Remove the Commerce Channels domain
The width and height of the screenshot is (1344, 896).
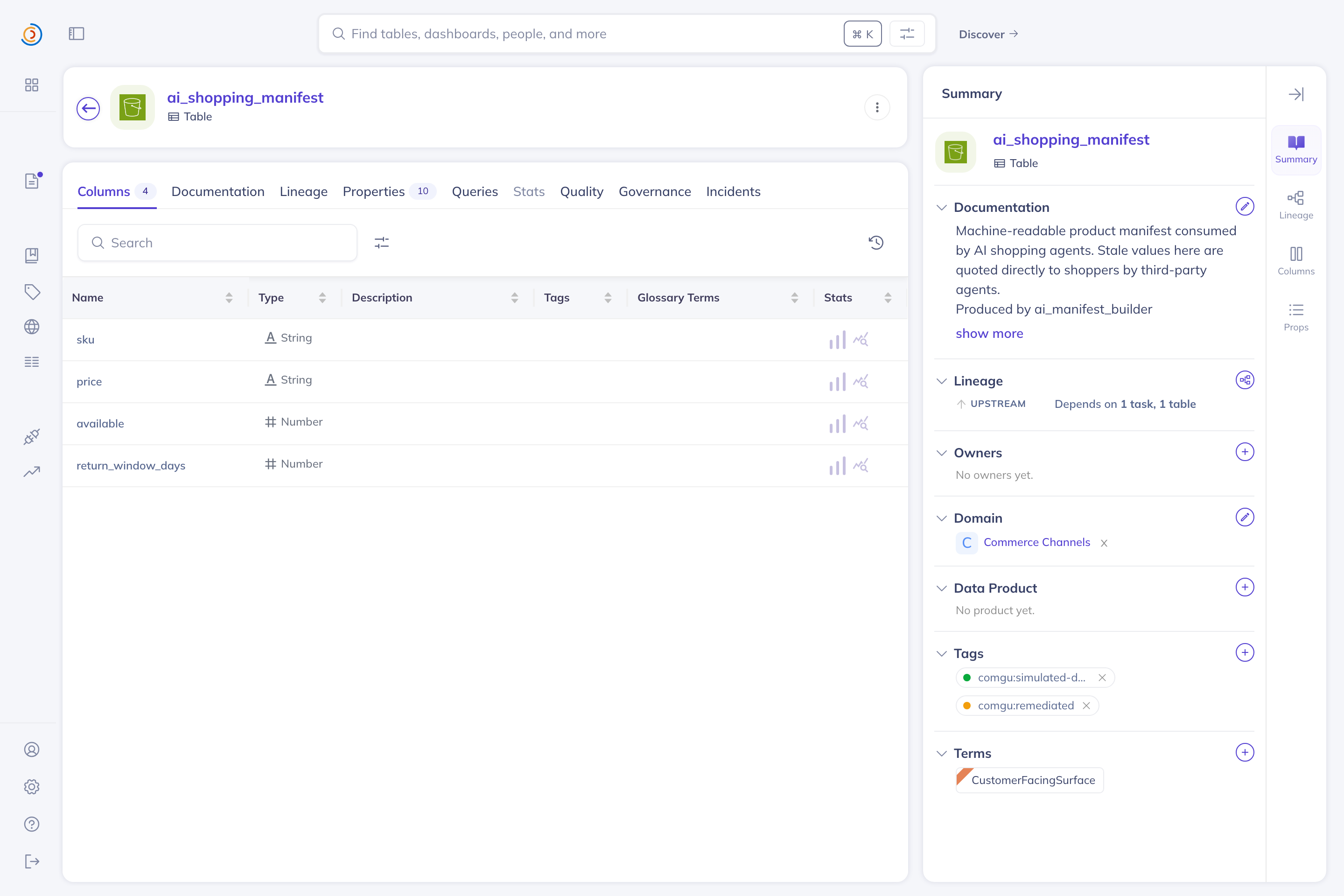[1104, 543]
